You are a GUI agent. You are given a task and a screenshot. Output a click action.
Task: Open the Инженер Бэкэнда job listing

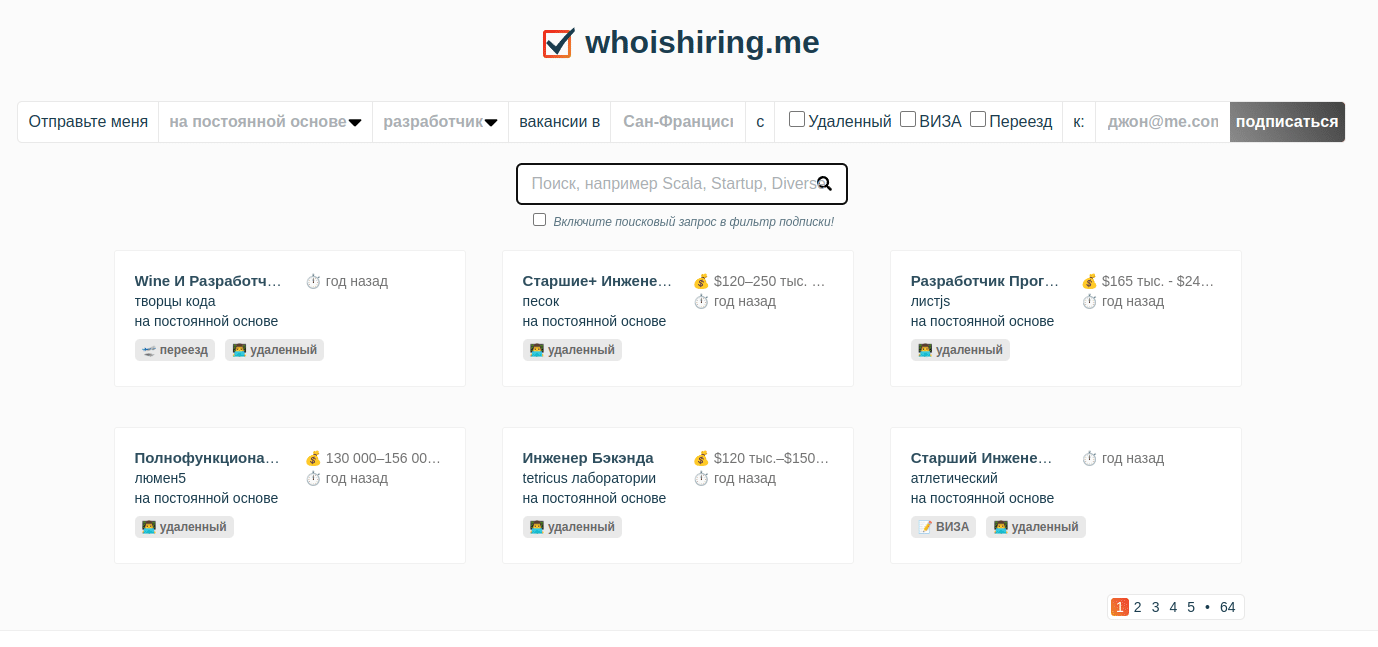(x=588, y=458)
